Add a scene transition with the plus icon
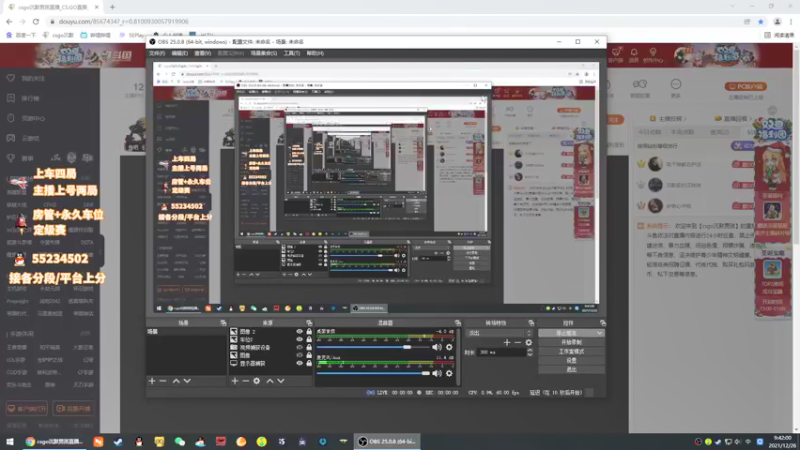The image size is (800, 450). pos(507,342)
